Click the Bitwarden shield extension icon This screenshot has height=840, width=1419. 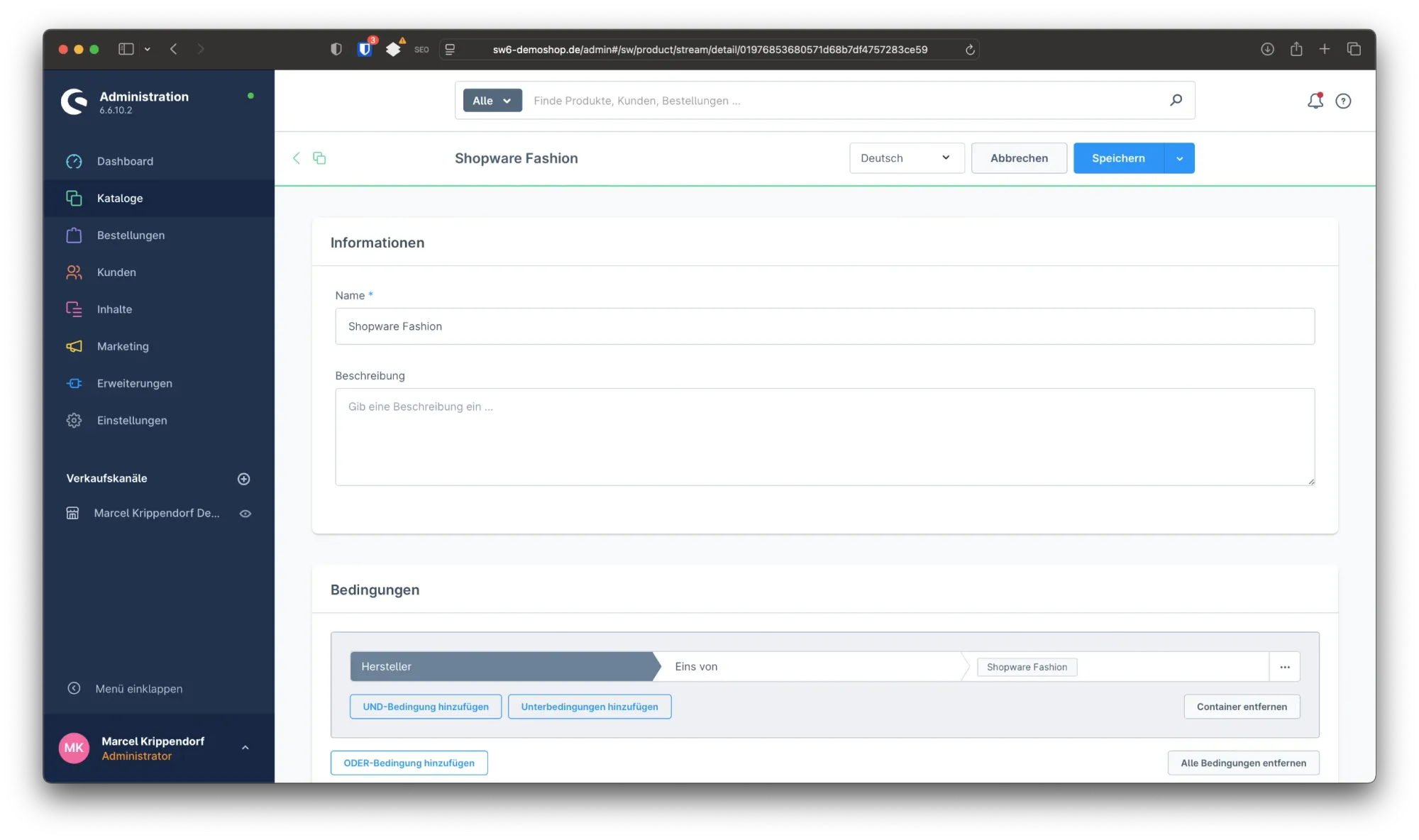[x=365, y=48]
